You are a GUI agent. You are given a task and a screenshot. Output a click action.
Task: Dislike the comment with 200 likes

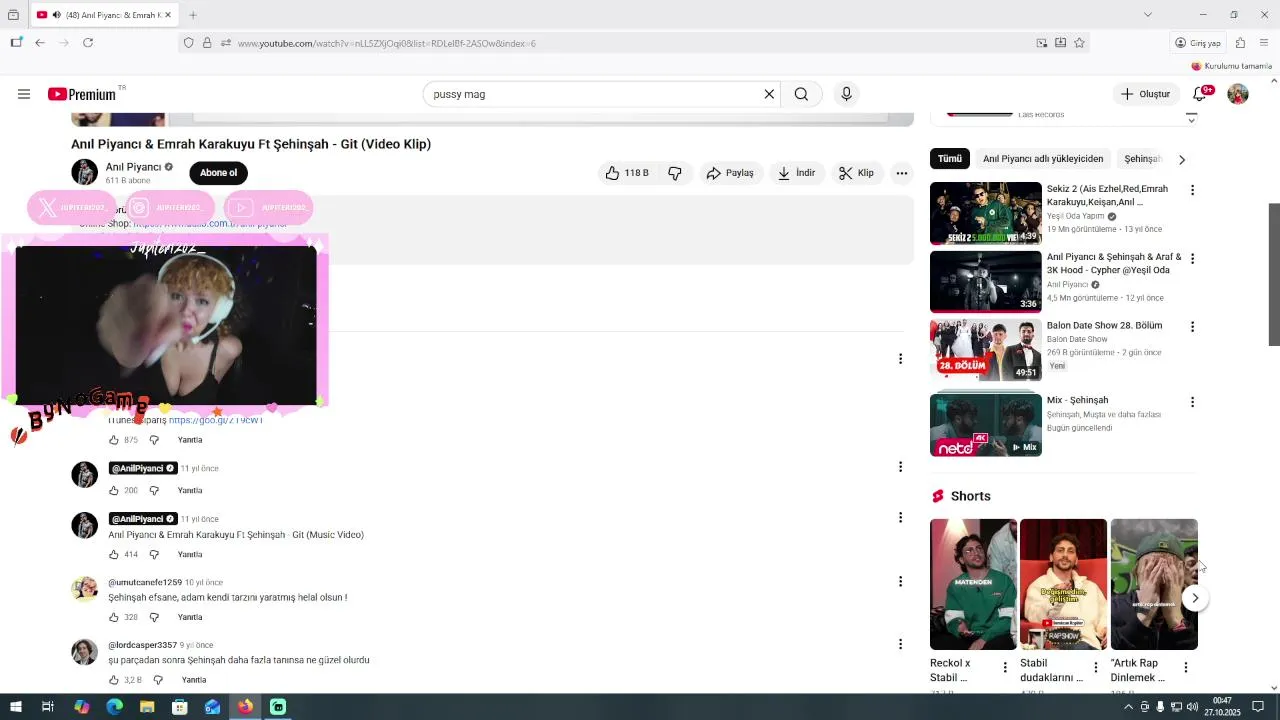tap(154, 490)
